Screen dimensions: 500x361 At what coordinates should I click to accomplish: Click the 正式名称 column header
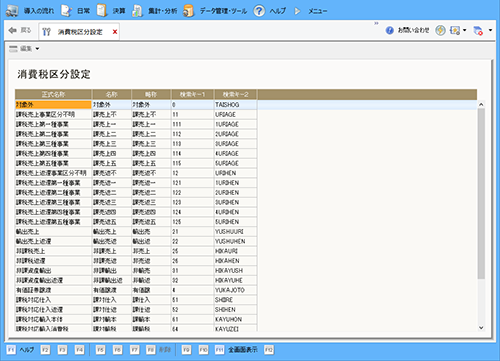pyautogui.click(x=53, y=94)
